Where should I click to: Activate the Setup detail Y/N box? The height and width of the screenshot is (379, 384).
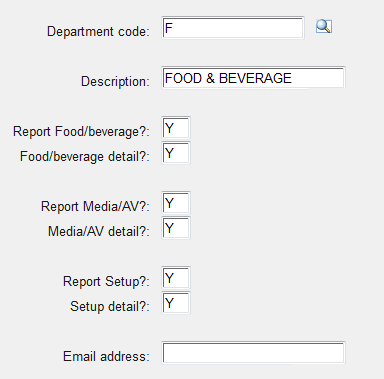[176, 303]
